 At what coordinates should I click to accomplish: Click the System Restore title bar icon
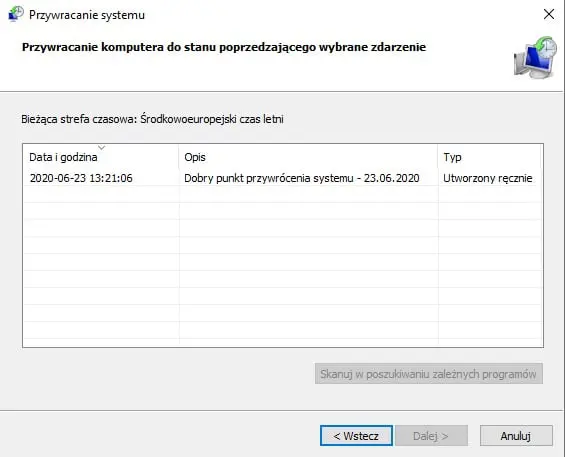point(16,14)
